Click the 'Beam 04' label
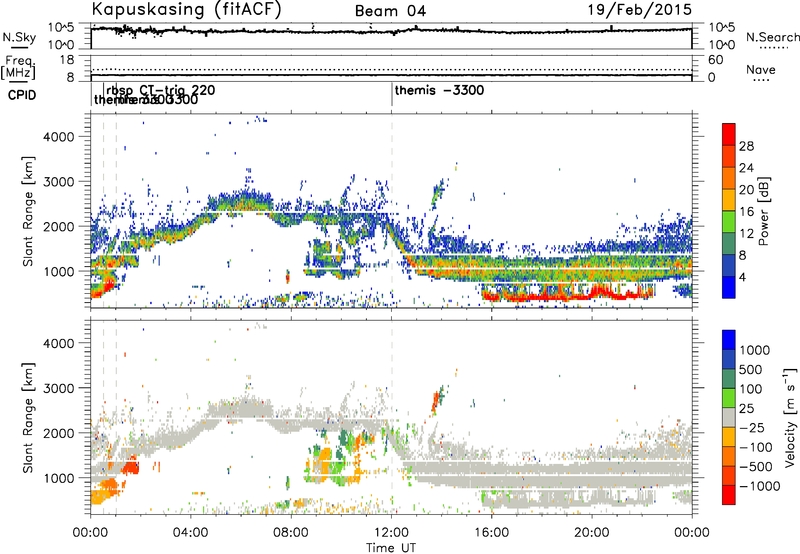Image resolution: width=800 pixels, height=554 pixels. [390, 11]
